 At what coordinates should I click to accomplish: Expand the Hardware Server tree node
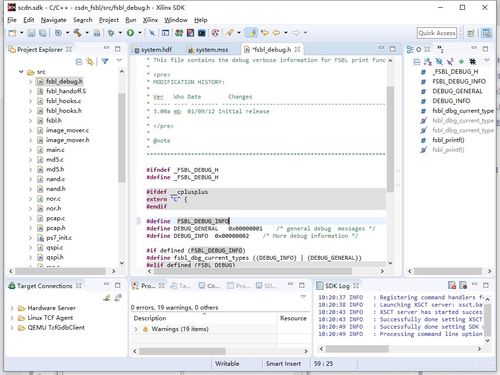[x=12, y=308]
